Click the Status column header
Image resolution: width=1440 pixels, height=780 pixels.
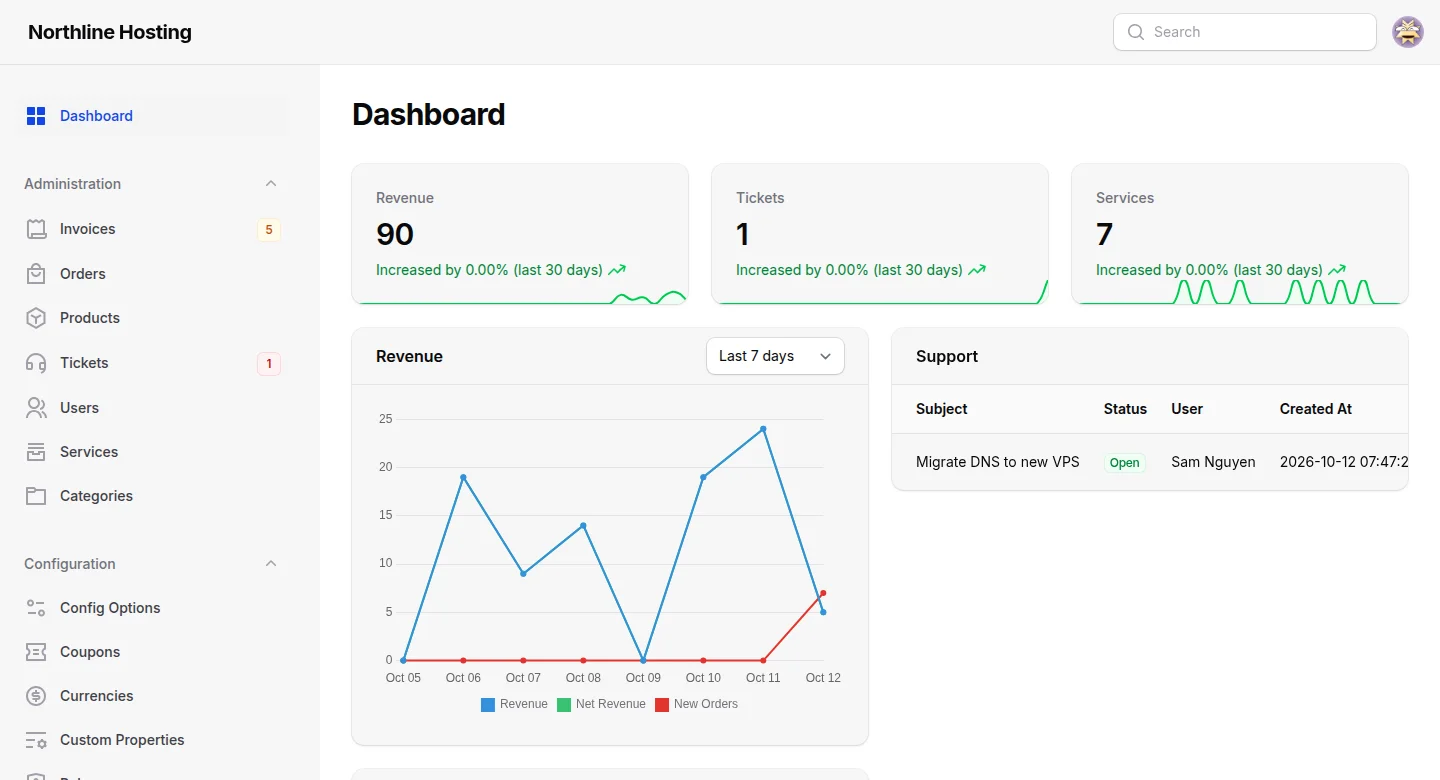tap(1125, 409)
